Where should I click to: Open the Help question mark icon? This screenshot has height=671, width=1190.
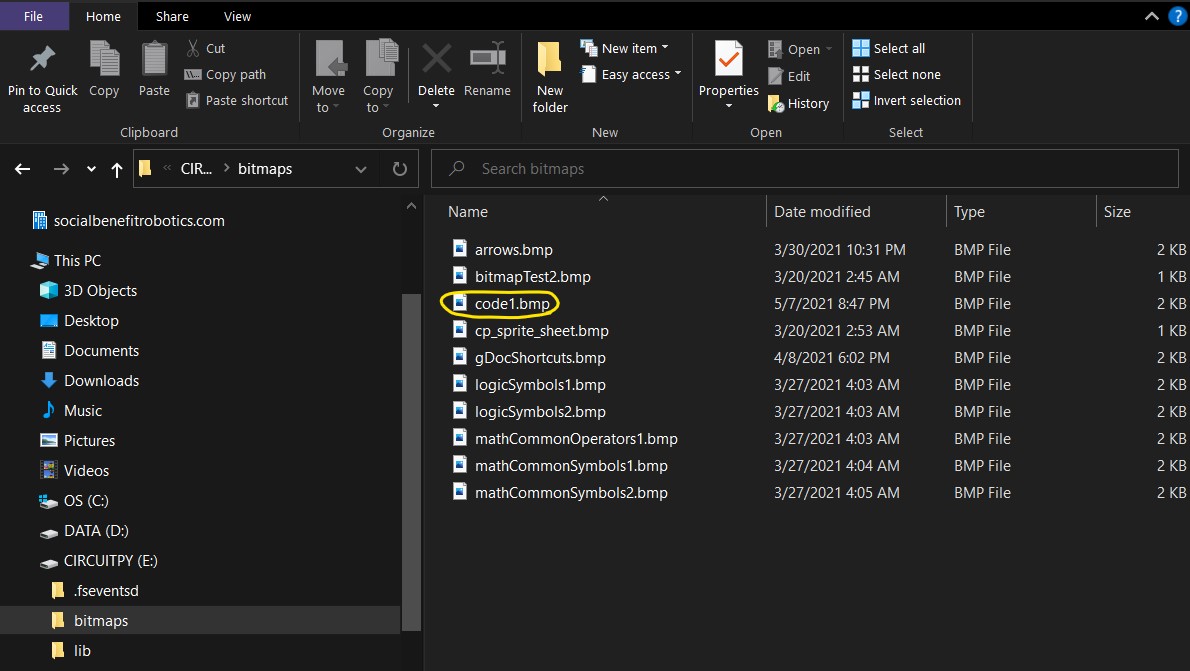click(1177, 16)
